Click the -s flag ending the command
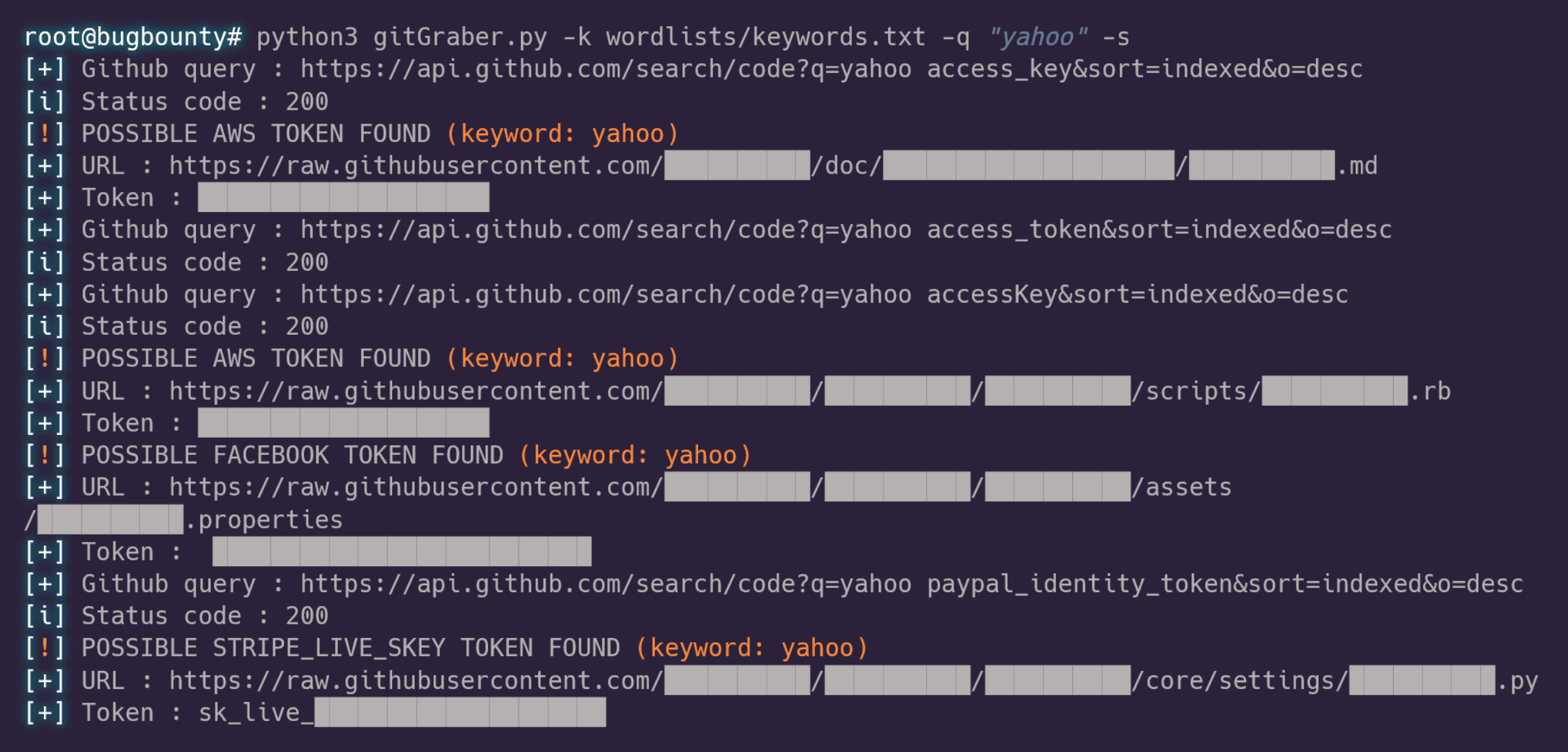1568x752 pixels. tap(1116, 36)
